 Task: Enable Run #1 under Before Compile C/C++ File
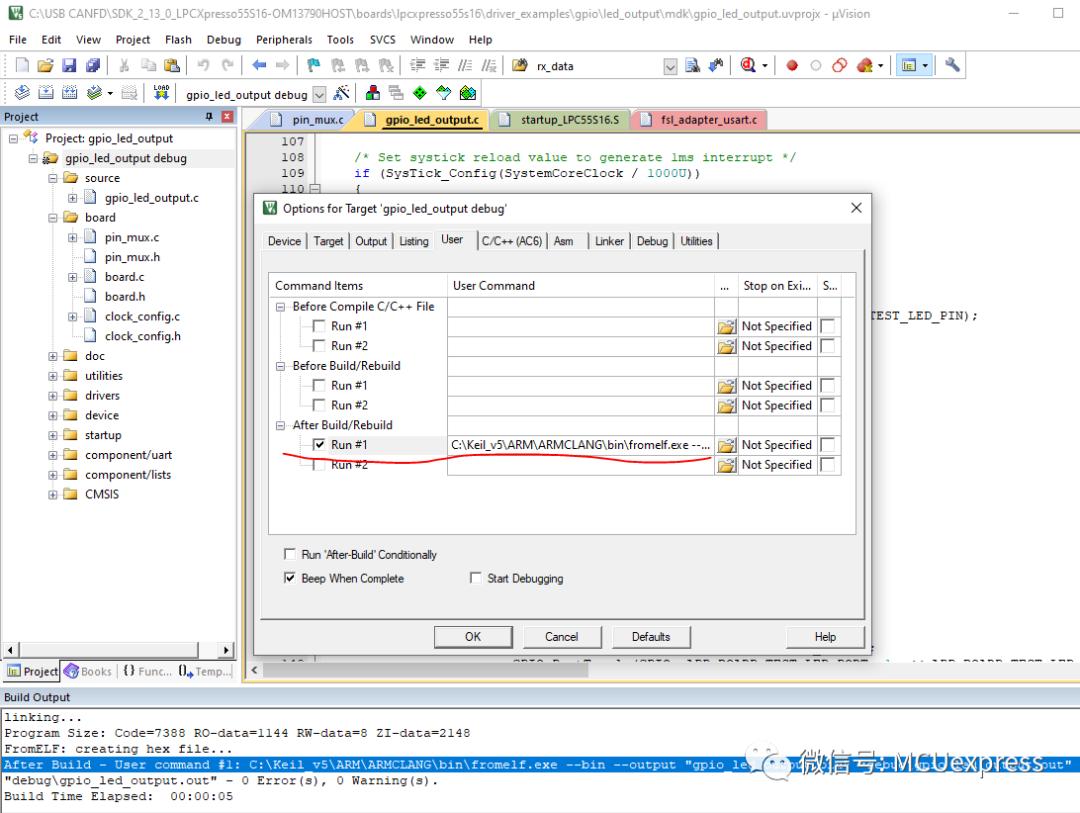319,326
